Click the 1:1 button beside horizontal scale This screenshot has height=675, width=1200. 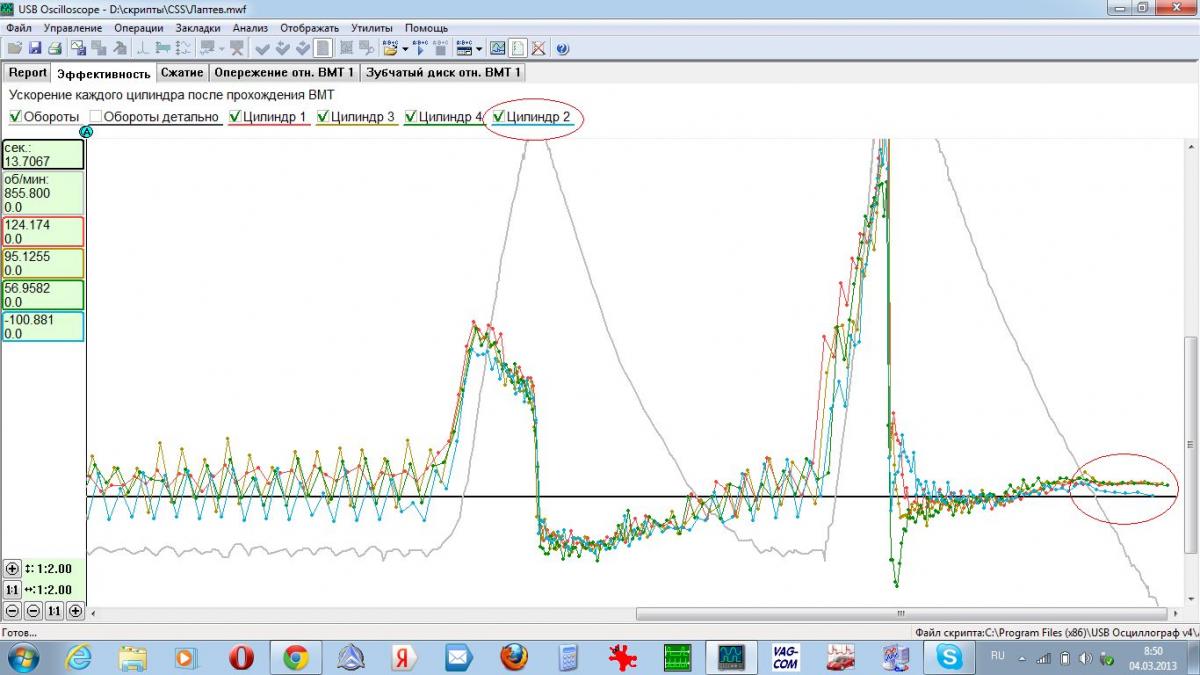13,590
